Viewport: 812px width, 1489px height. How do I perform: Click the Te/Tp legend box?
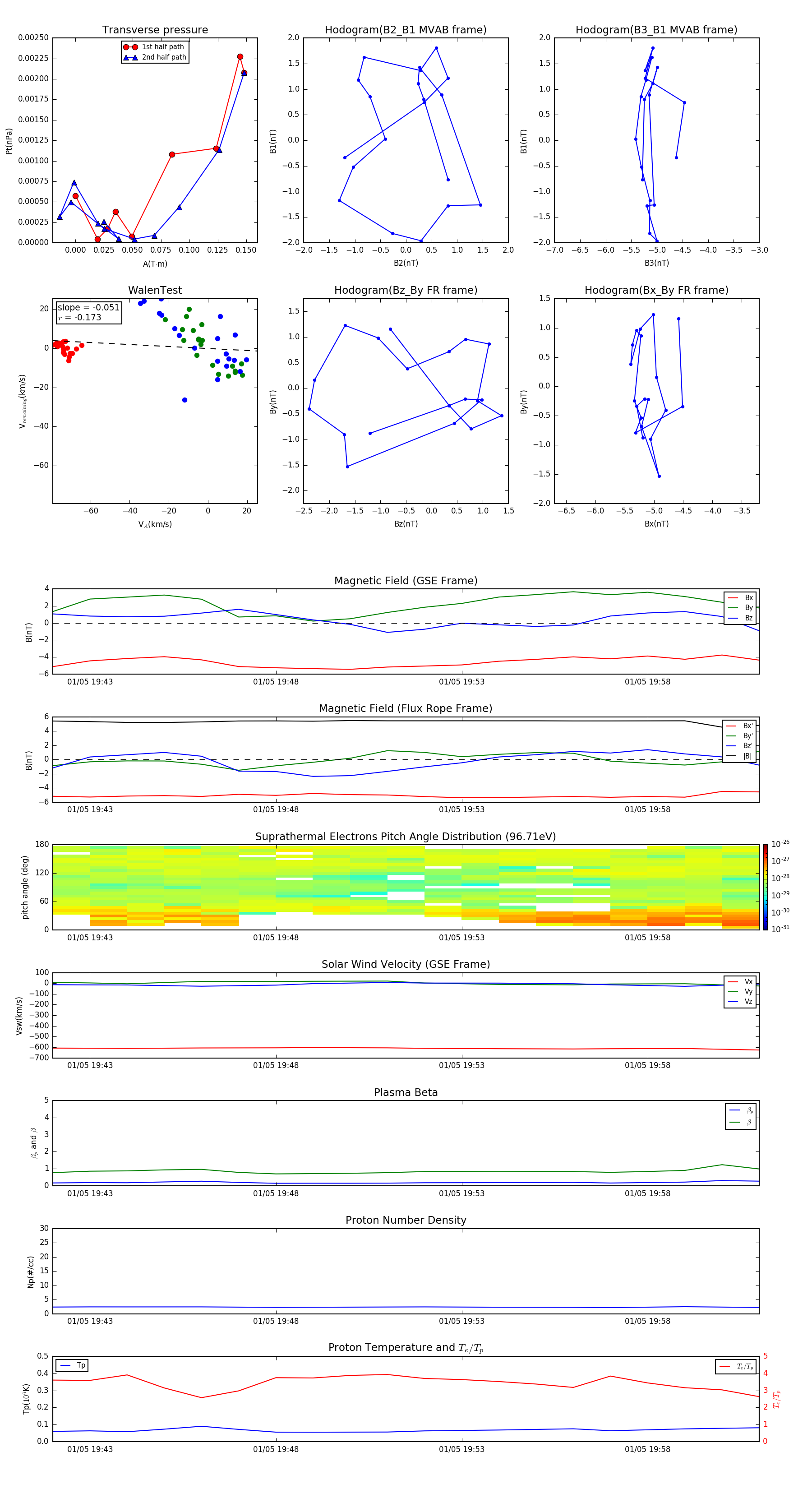pos(736,1366)
